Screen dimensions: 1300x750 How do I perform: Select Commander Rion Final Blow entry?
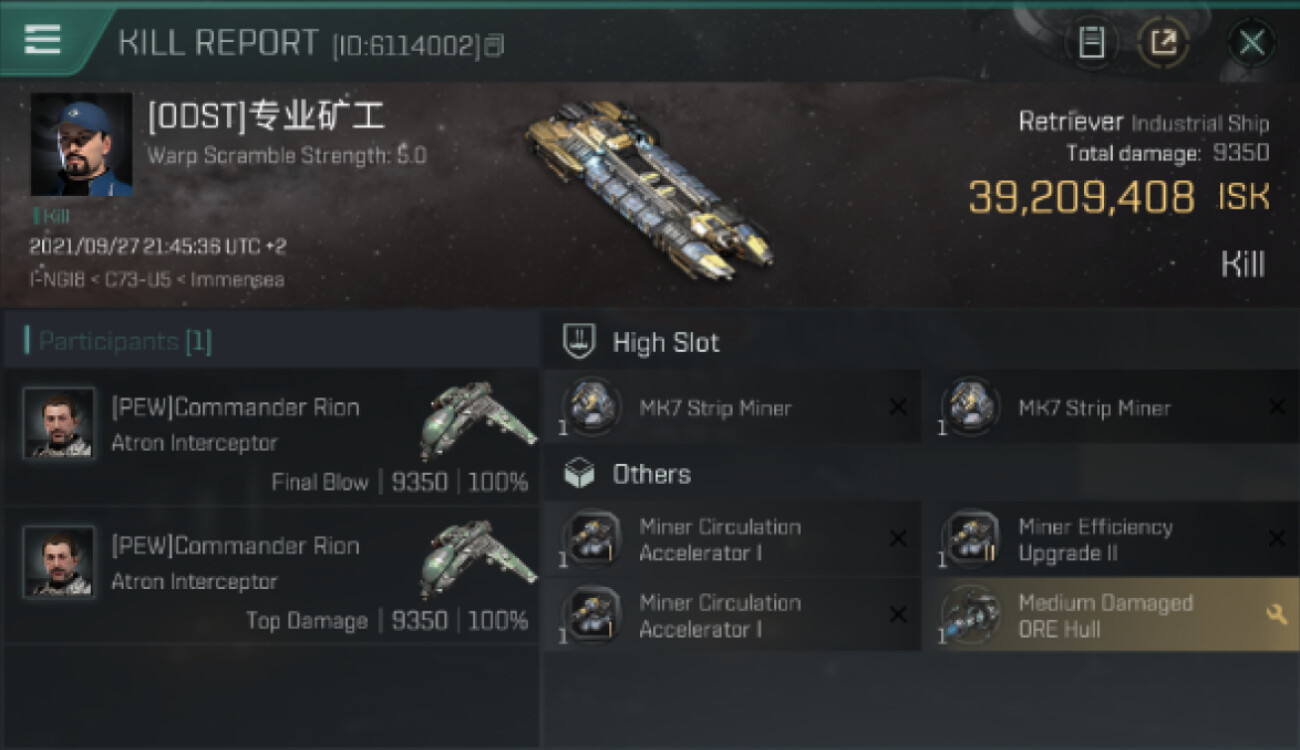270,437
